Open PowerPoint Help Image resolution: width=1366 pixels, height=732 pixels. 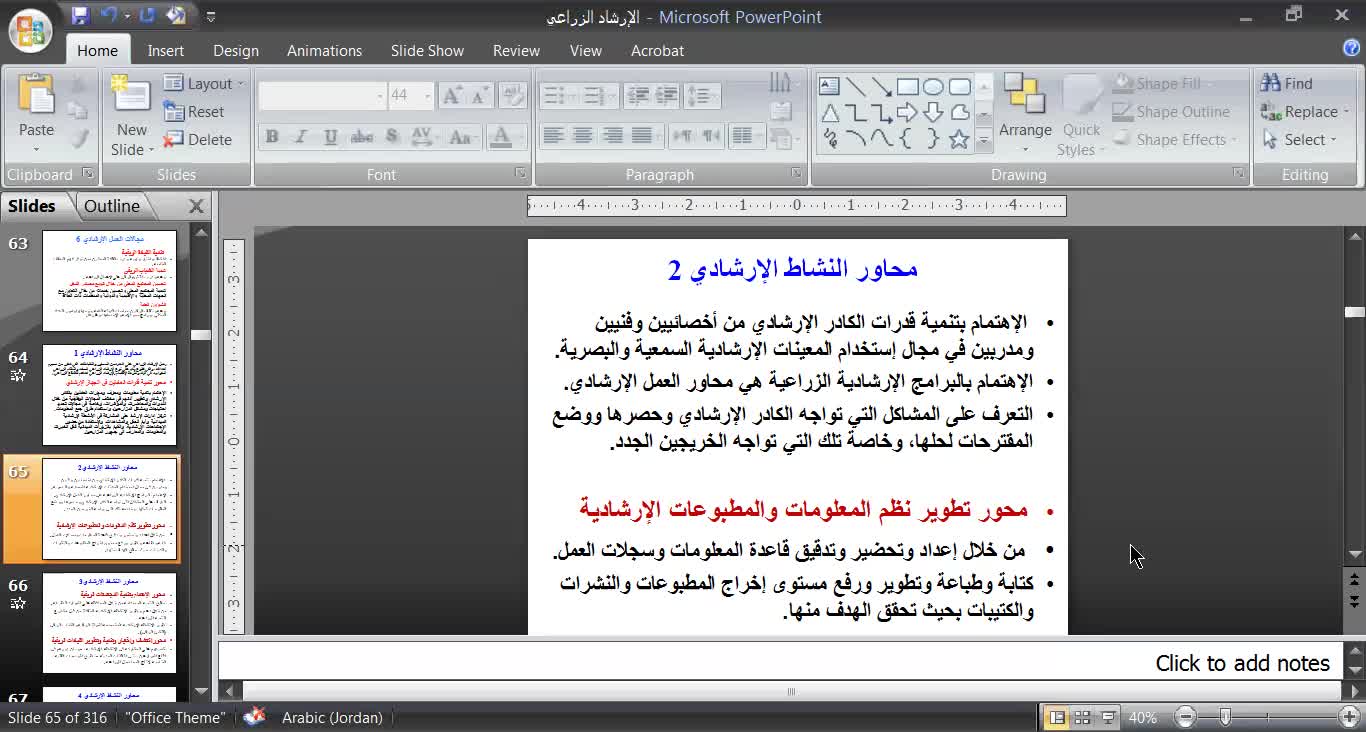coord(1351,49)
